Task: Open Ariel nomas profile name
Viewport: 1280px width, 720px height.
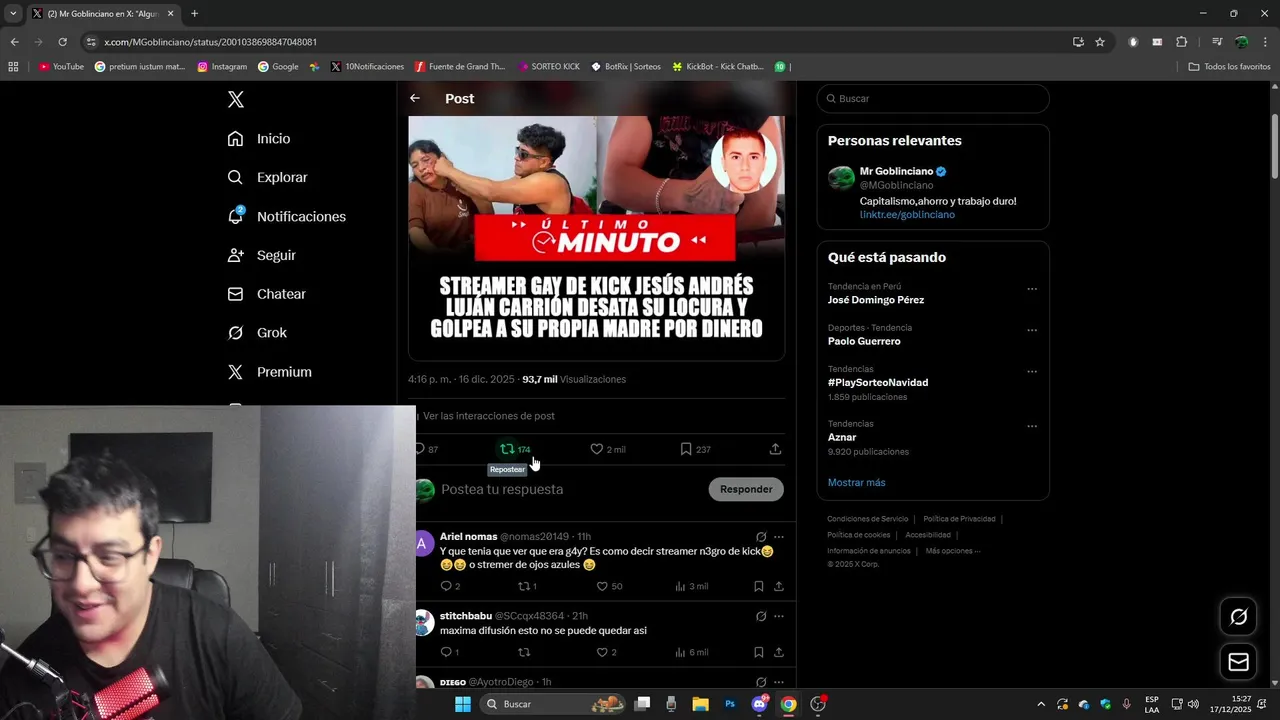Action: click(x=468, y=537)
